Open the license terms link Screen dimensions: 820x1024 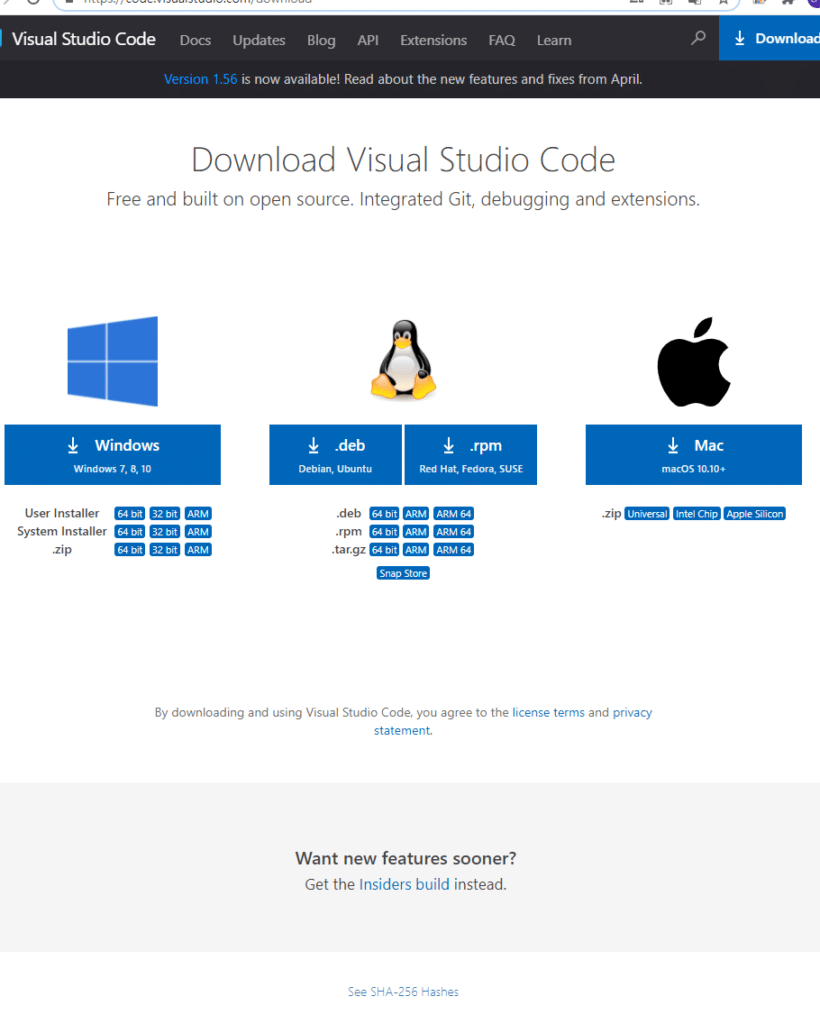coord(548,712)
